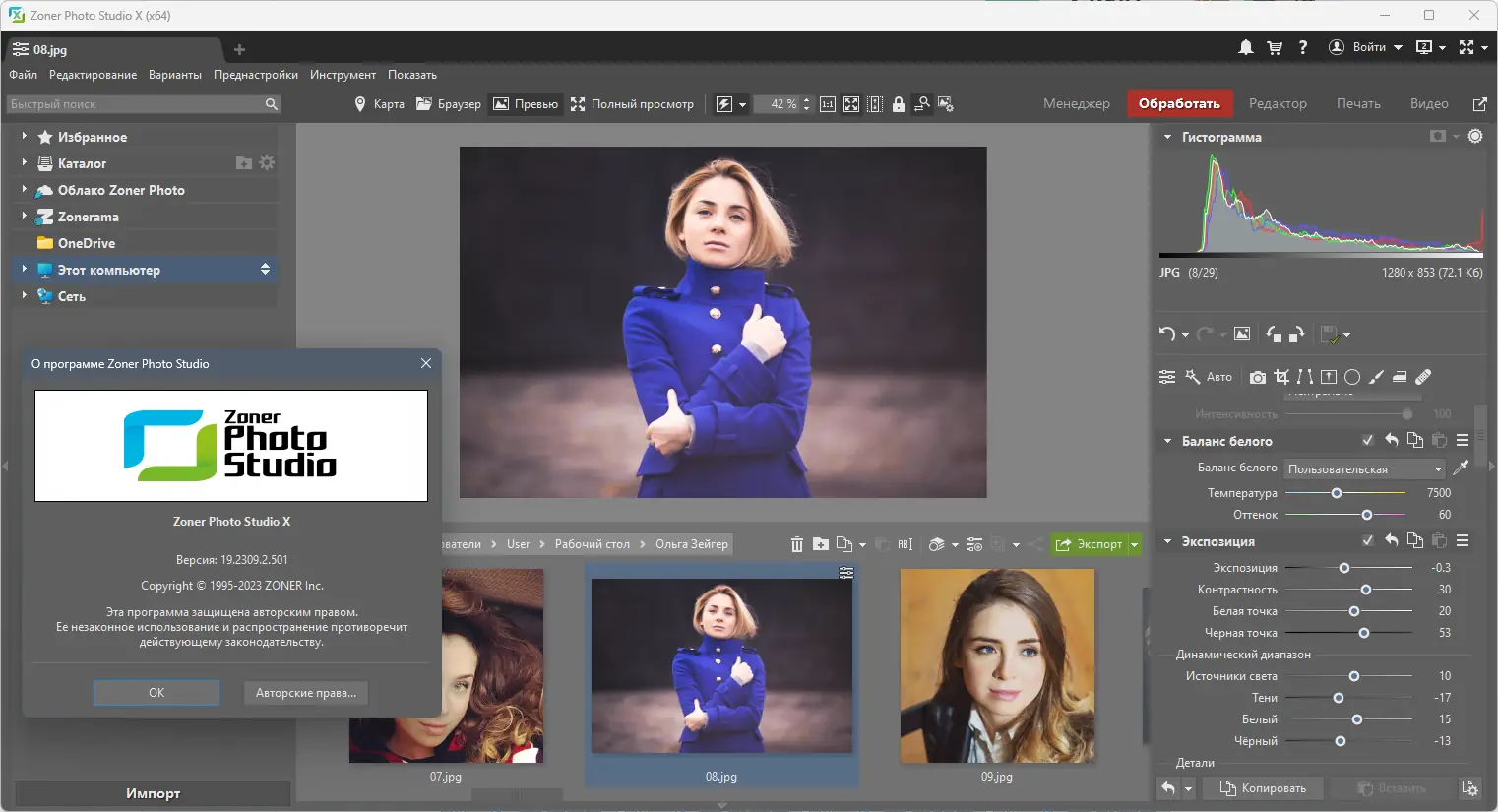Click the retouching bandage tool icon
The width and height of the screenshot is (1498, 812).
(1423, 377)
